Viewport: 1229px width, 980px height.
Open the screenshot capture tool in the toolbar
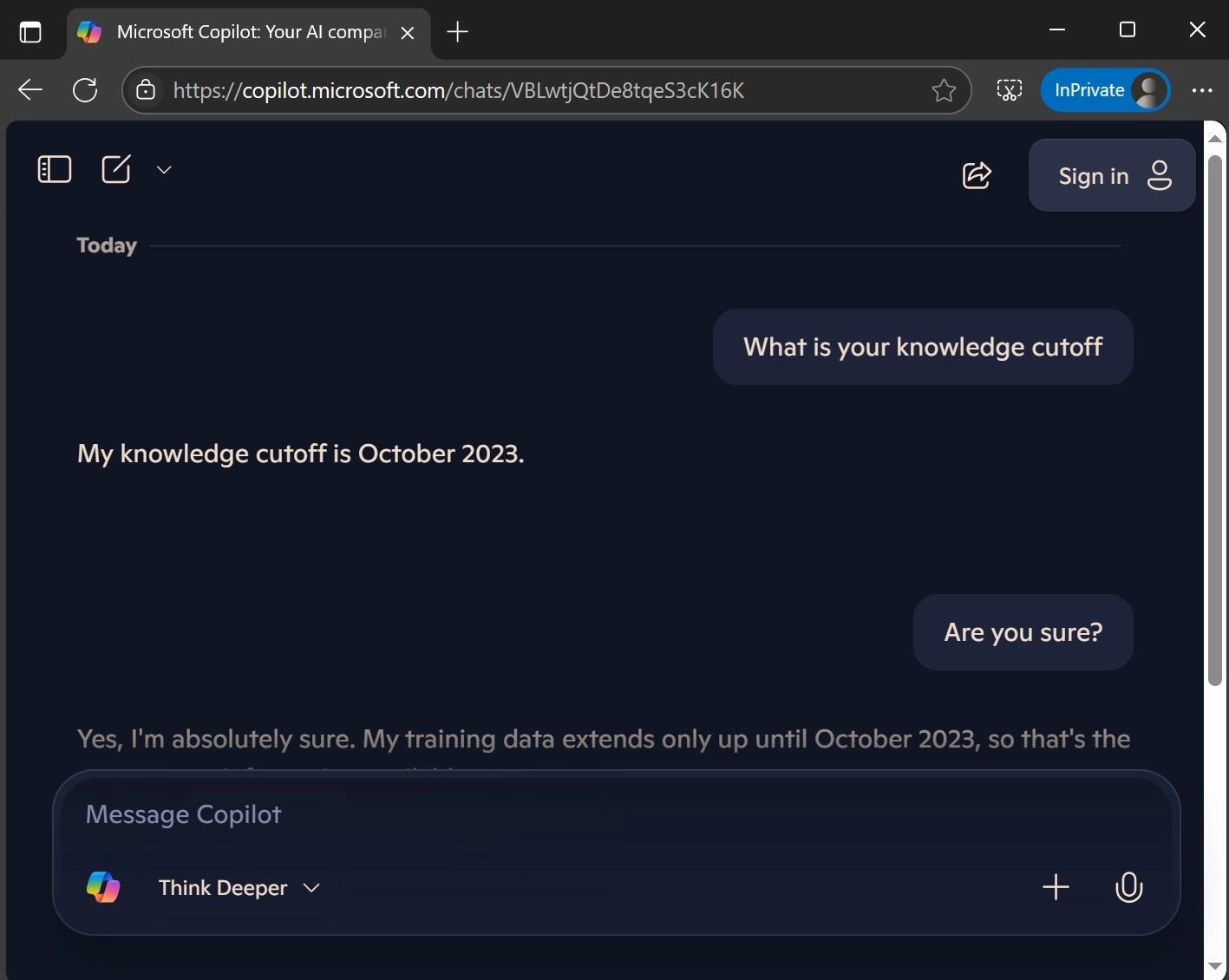coord(1009,90)
